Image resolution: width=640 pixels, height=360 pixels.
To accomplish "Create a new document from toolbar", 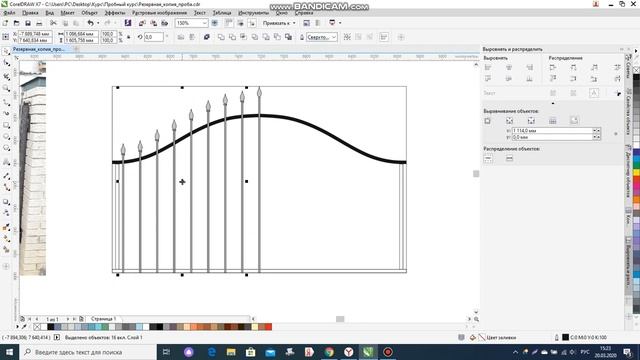I will [5, 23].
